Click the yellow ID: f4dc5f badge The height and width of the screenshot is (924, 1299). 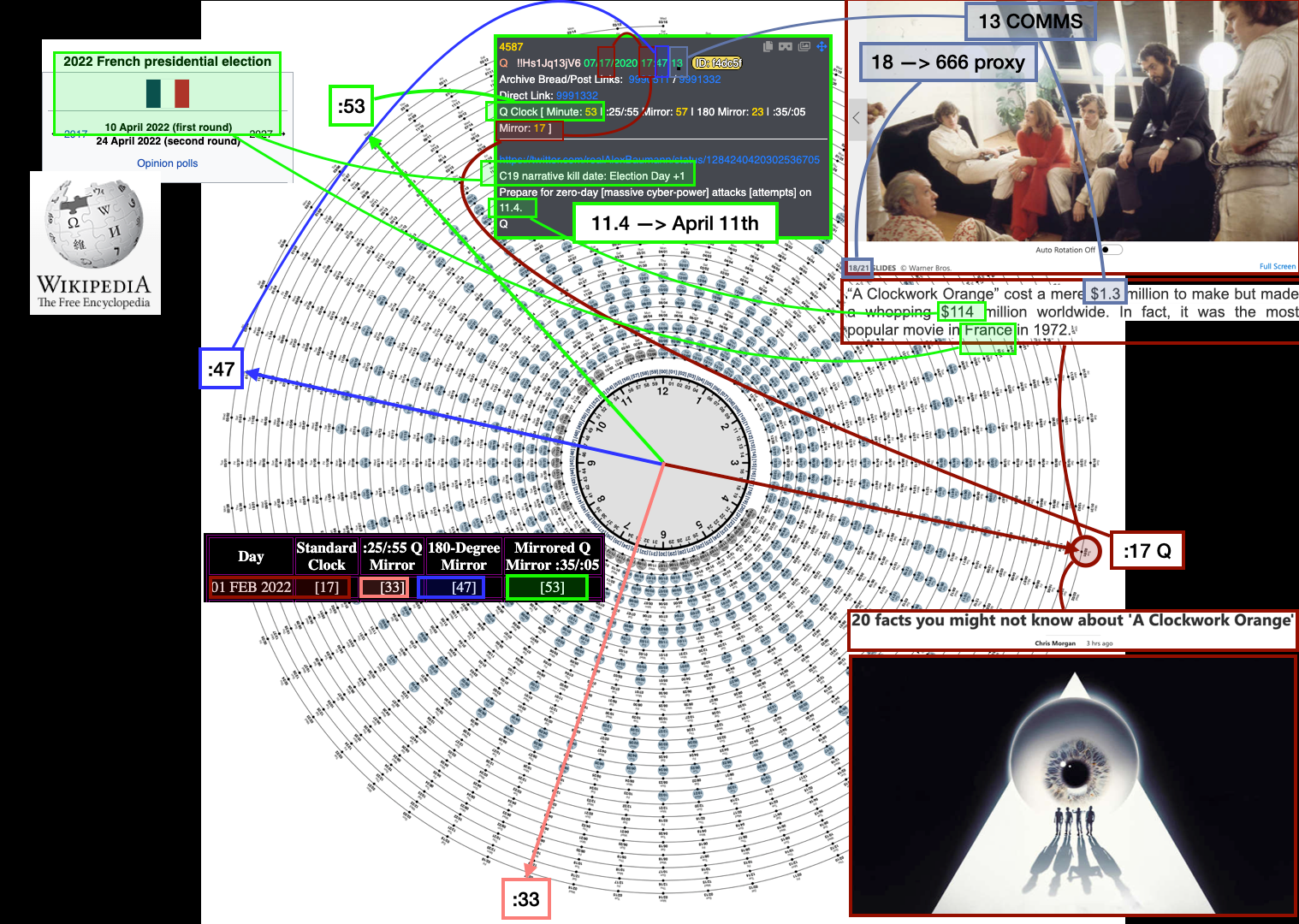pos(717,62)
